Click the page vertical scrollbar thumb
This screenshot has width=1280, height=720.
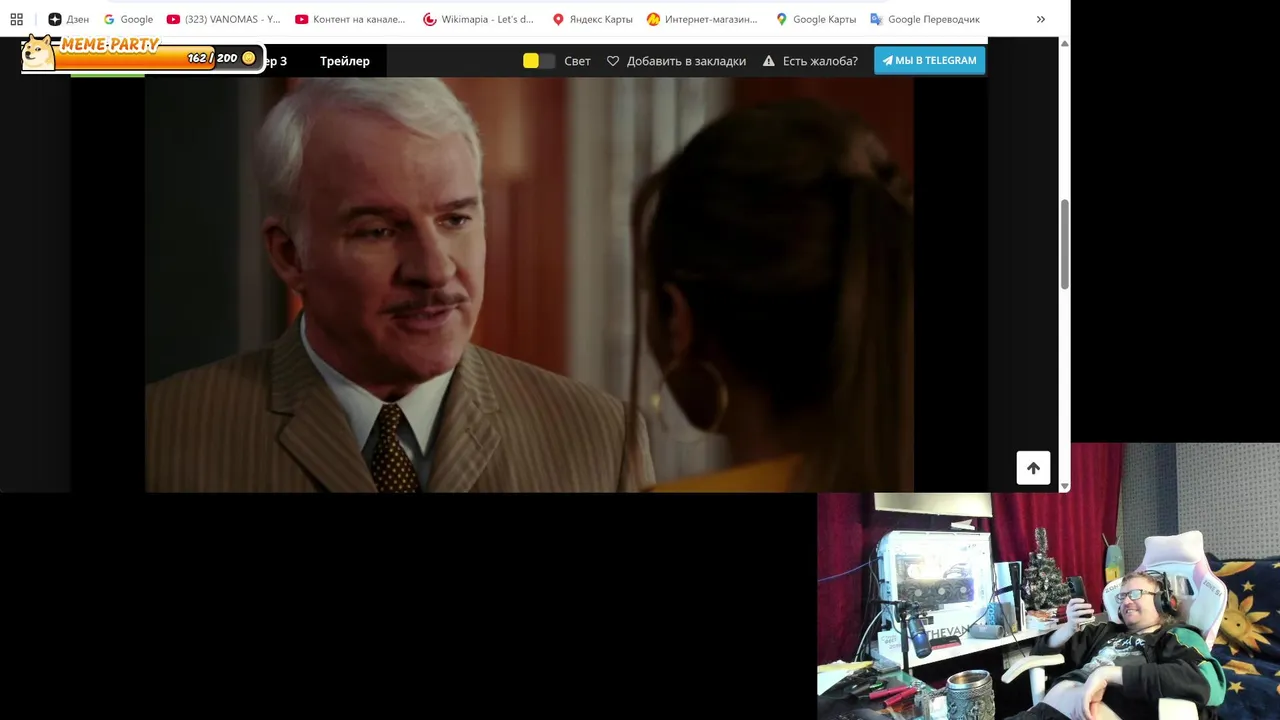pos(1064,245)
